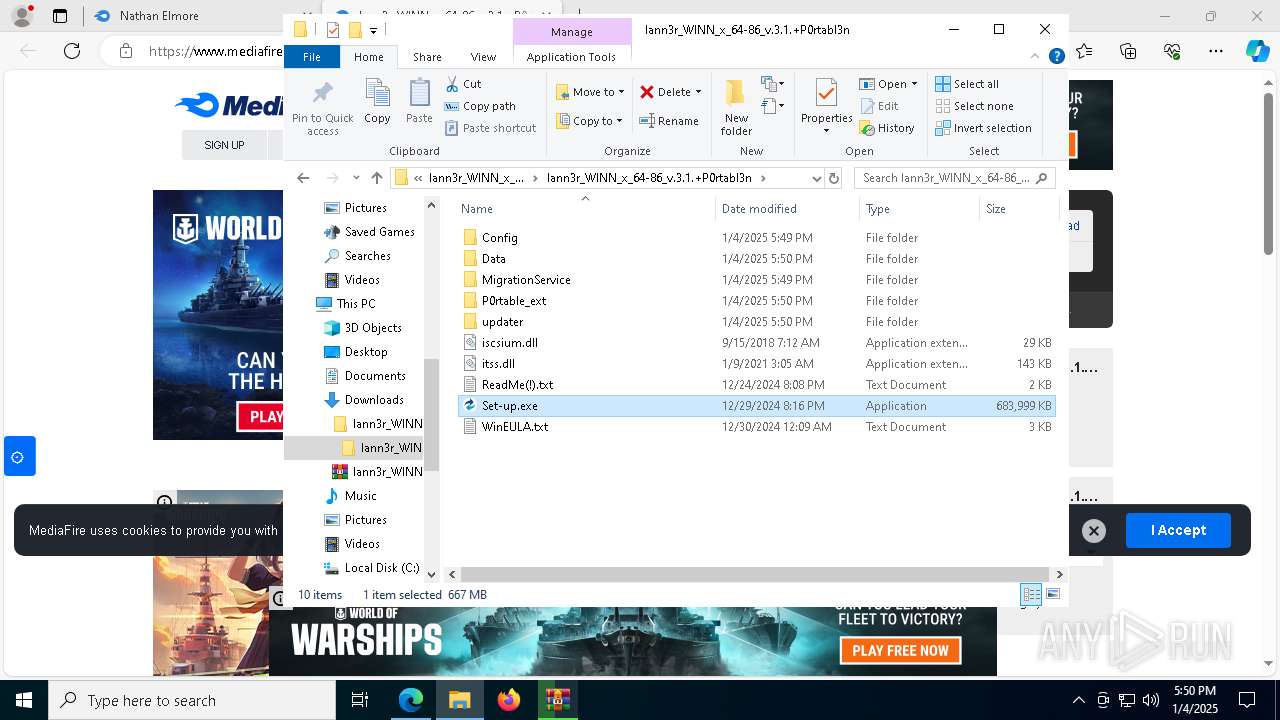This screenshot has width=1280, height=720.
Task: Select the Home ribbon tab
Action: 368,57
